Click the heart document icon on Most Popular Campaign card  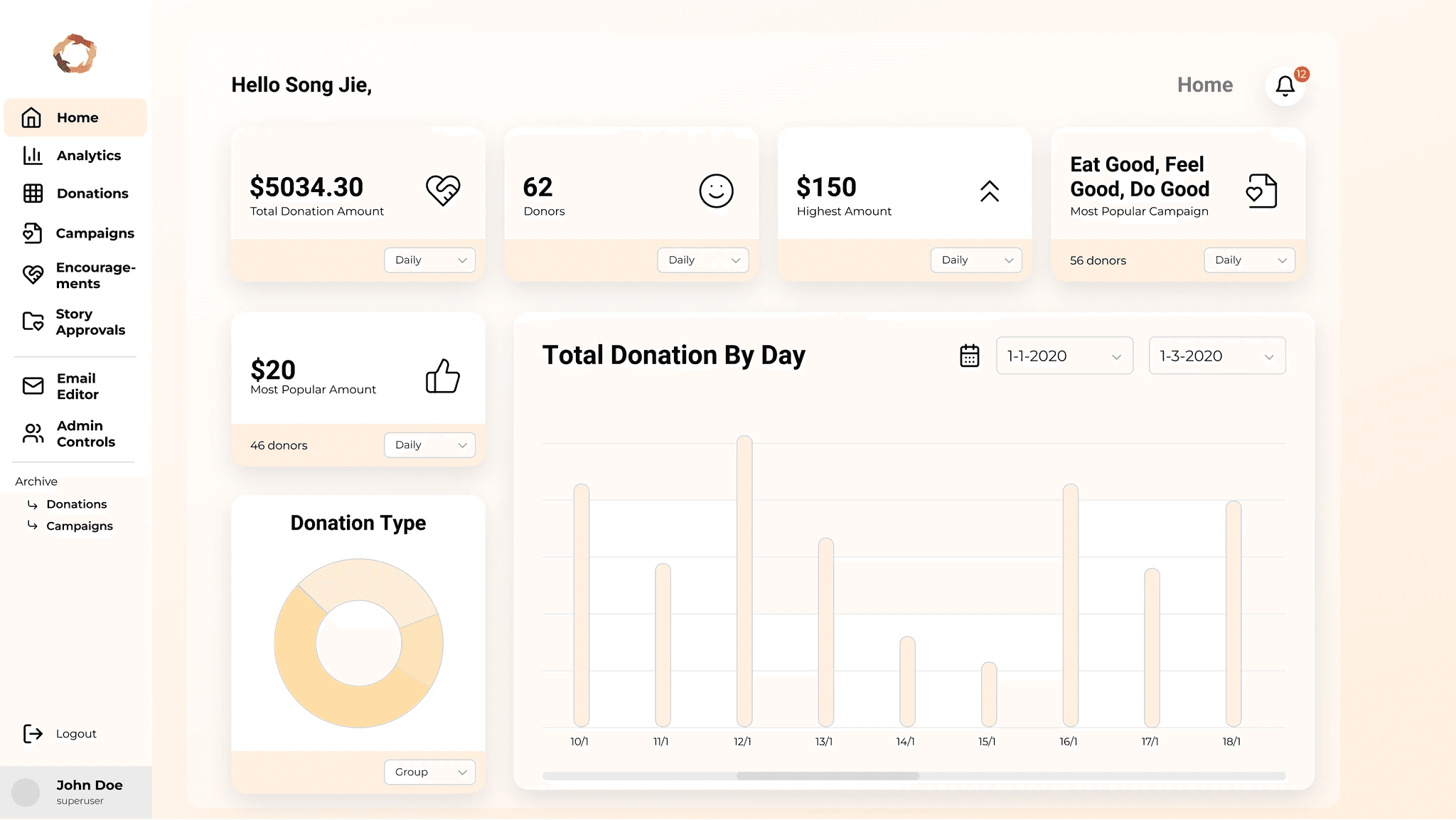pyautogui.click(x=1261, y=191)
